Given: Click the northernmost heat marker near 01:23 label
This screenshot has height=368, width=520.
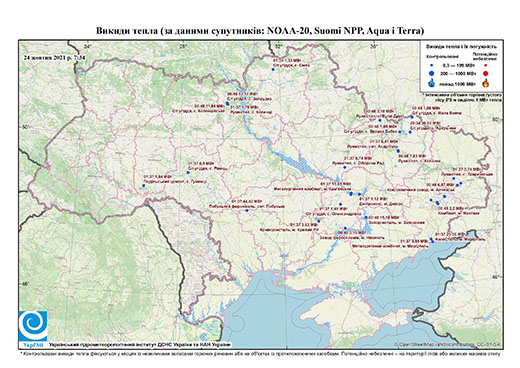Looking at the screenshot, I should click(273, 69).
